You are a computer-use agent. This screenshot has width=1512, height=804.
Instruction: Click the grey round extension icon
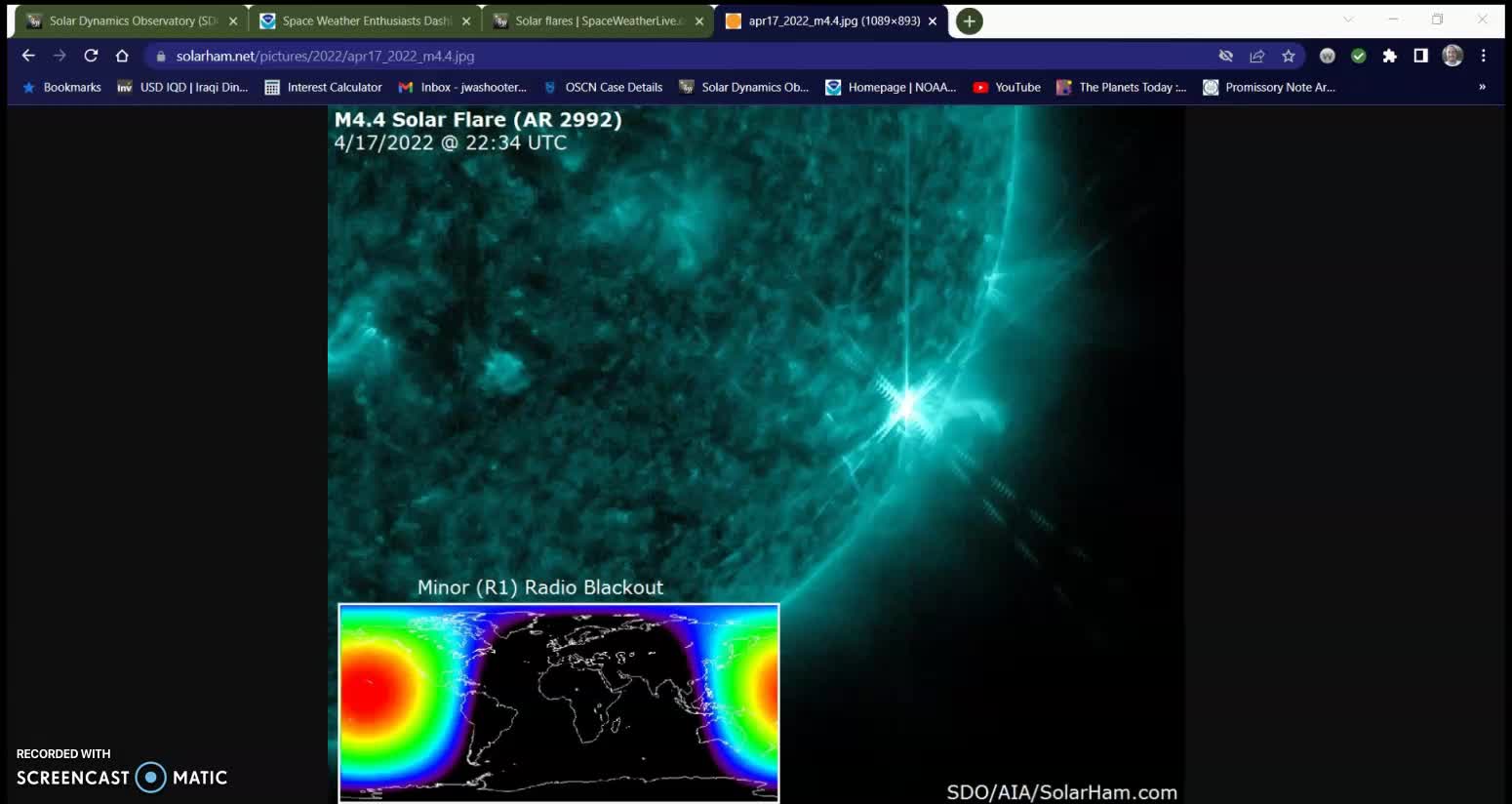(x=1328, y=57)
